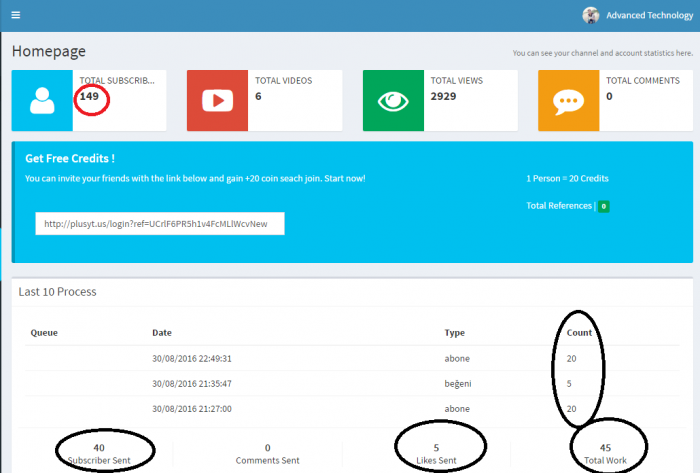Image resolution: width=700 pixels, height=473 pixels.
Task: Select the TOTAL SUBSCRIB... label
Action: pos(117,81)
